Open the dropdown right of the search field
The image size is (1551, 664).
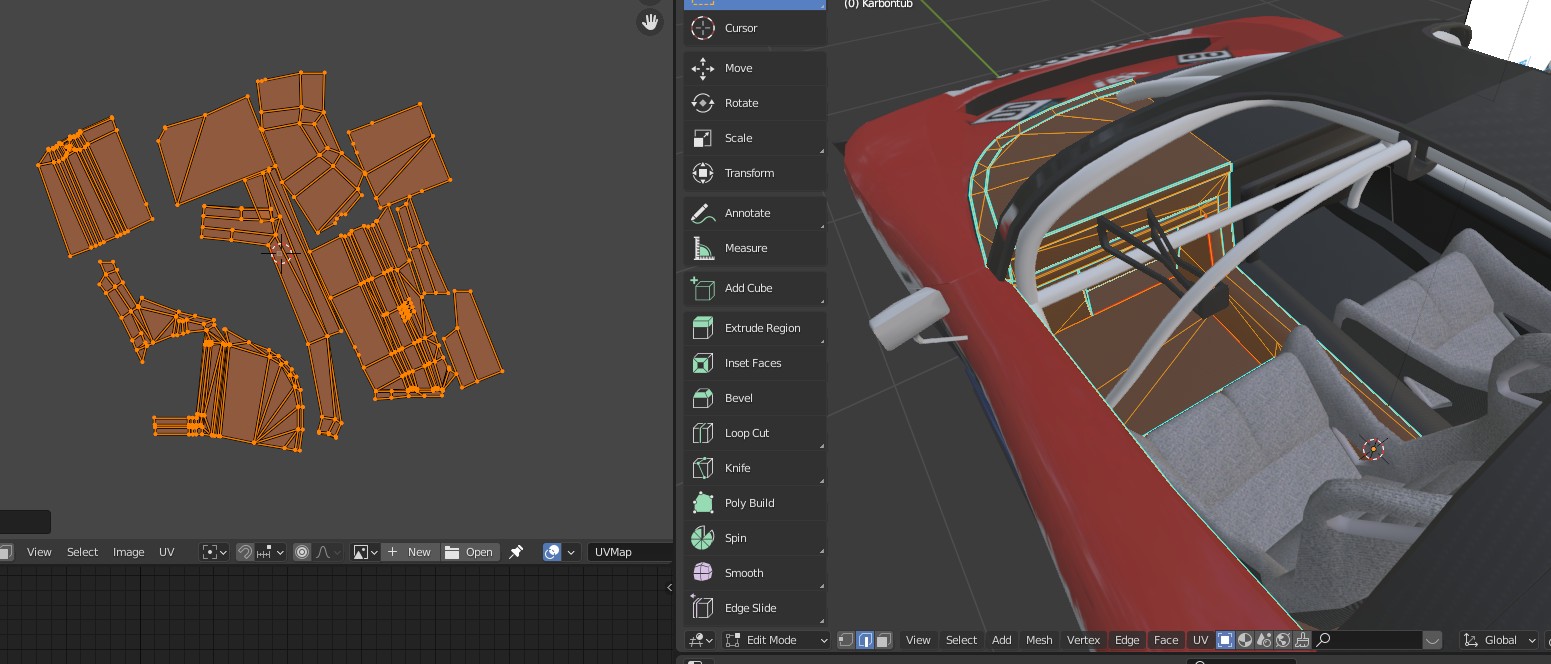[1432, 640]
